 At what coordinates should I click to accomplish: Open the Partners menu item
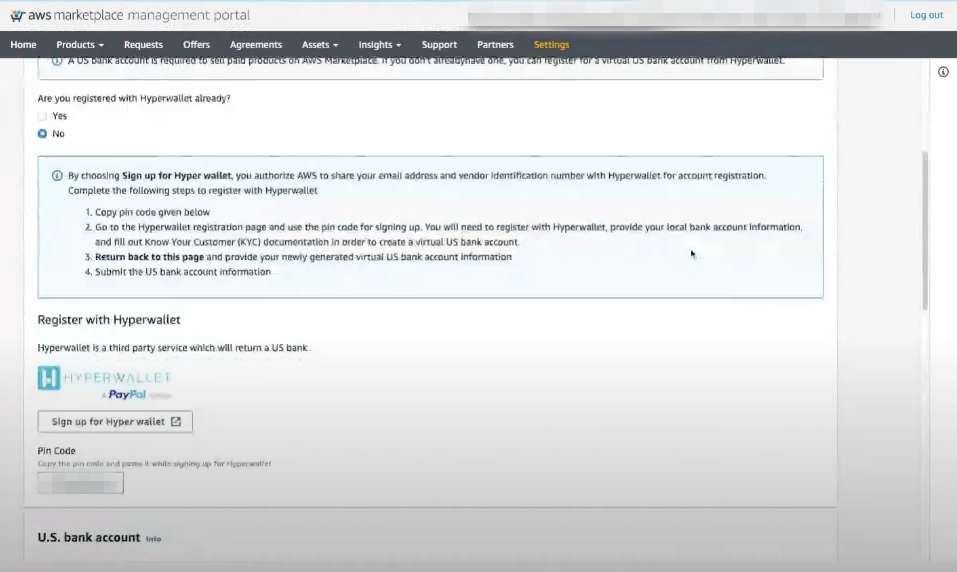click(x=495, y=45)
